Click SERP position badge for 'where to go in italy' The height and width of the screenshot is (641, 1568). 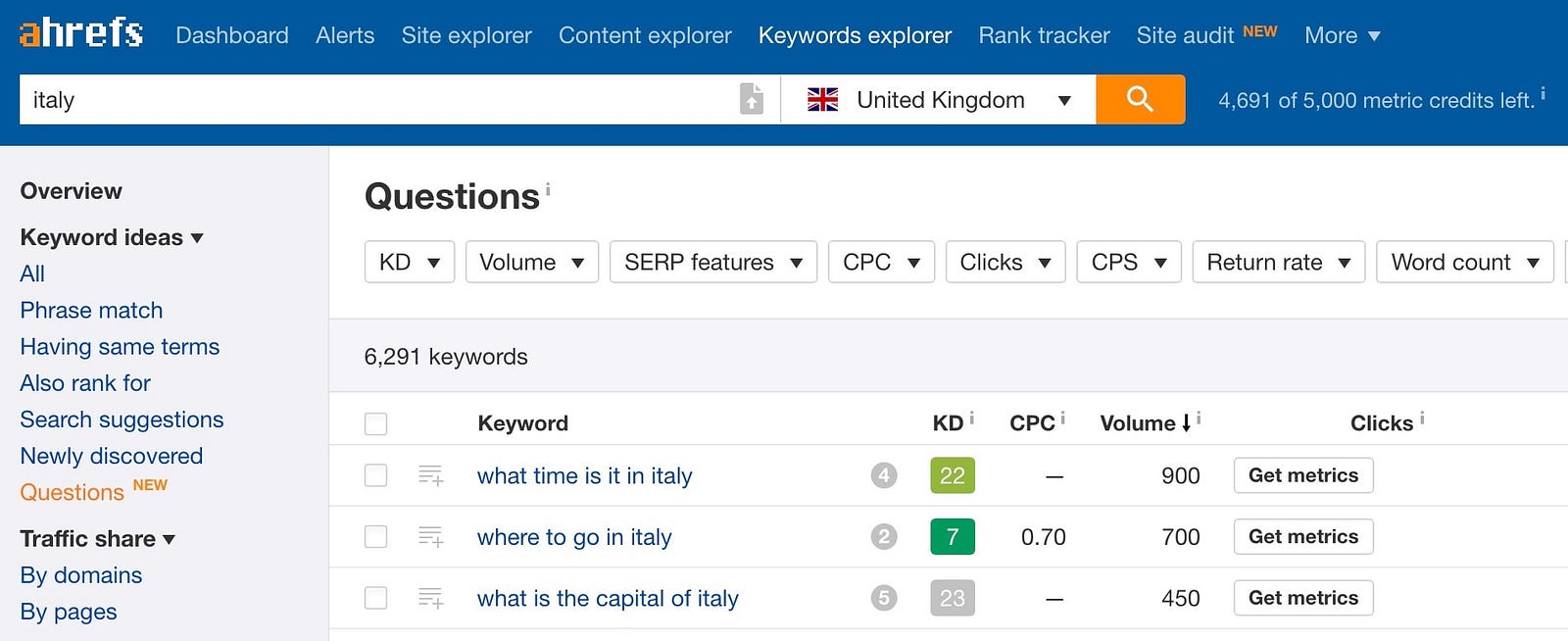pyautogui.click(x=884, y=536)
